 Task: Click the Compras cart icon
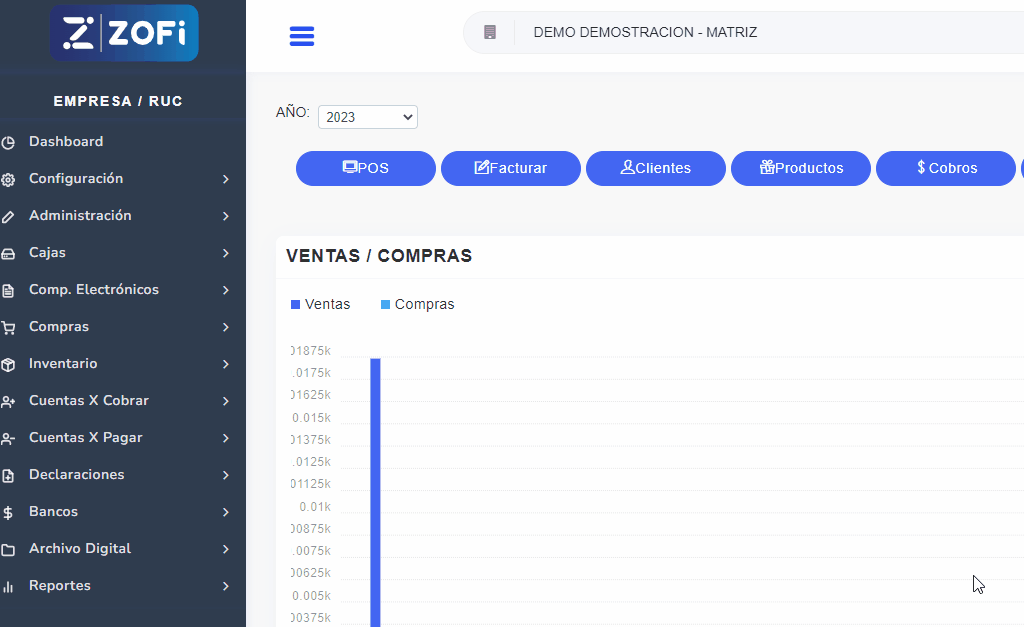[x=8, y=328]
